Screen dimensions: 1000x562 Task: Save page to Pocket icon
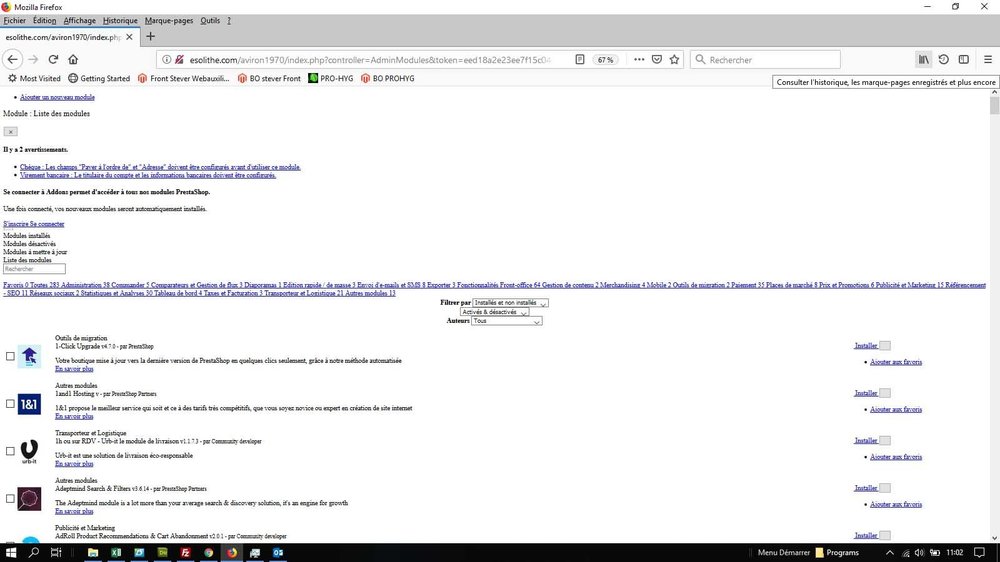[657, 59]
